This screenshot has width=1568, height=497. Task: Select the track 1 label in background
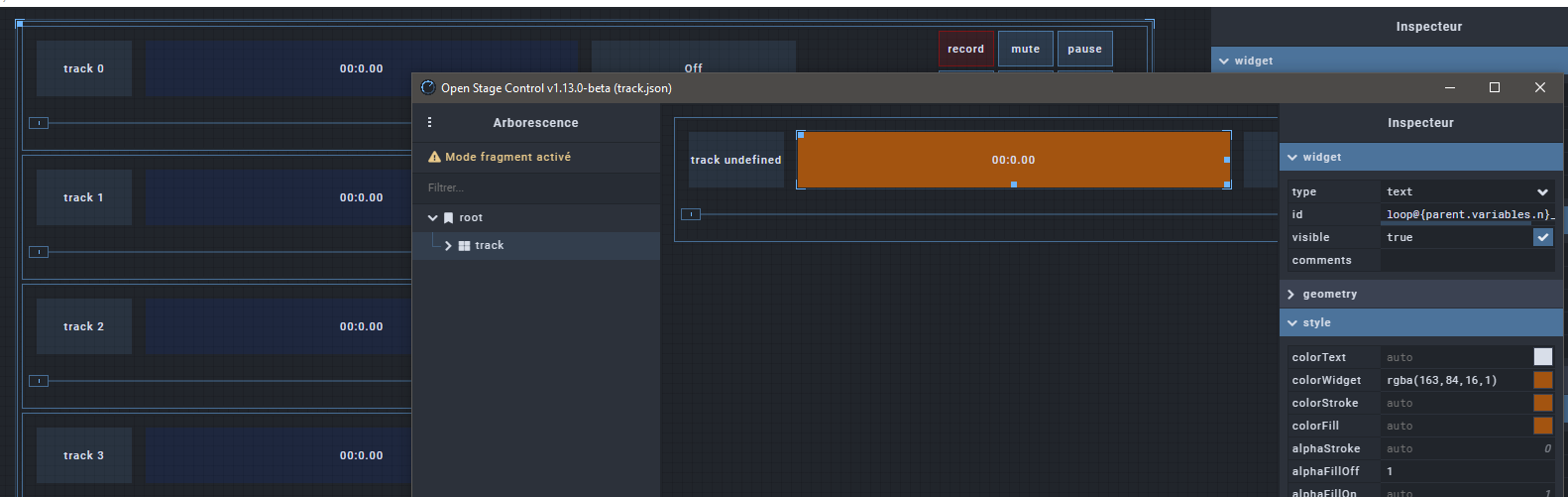(84, 197)
